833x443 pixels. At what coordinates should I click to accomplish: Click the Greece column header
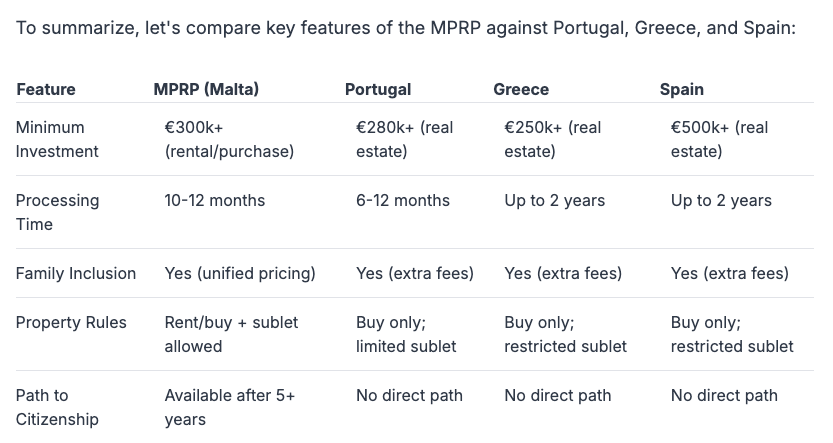click(x=521, y=89)
